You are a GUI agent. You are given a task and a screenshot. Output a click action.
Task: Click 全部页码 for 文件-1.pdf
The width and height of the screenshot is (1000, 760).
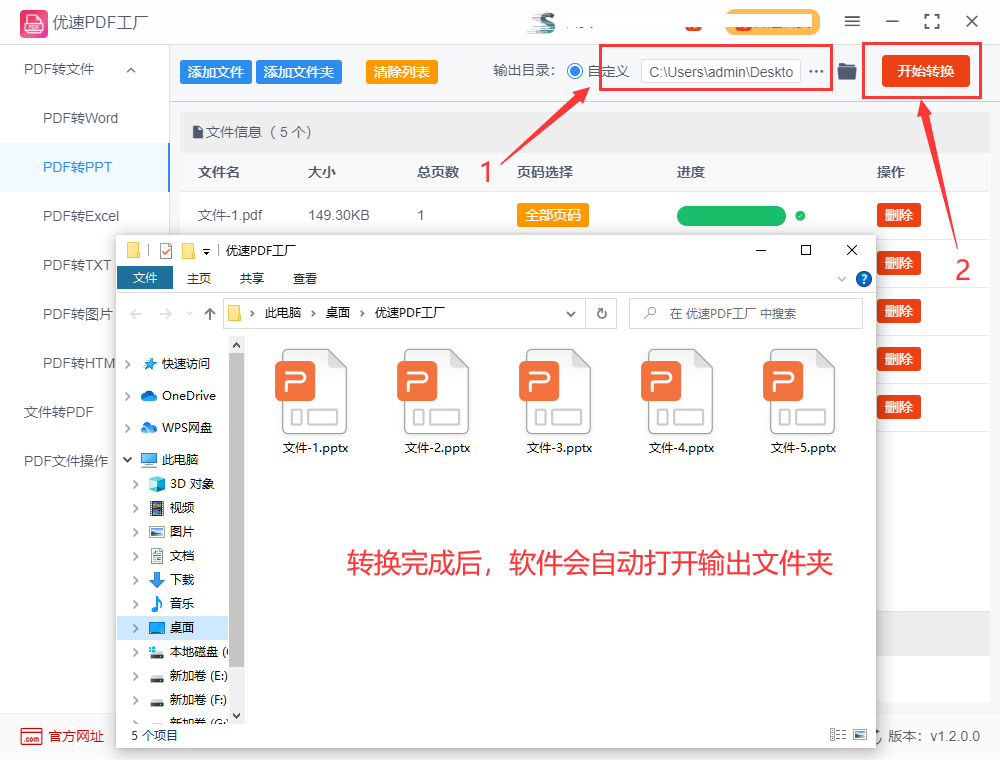click(552, 216)
